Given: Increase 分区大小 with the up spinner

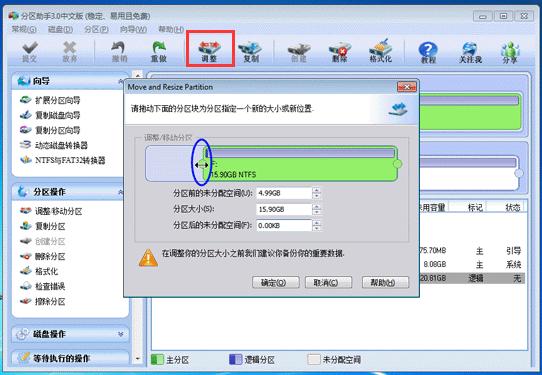Looking at the screenshot, I should (x=316, y=207).
